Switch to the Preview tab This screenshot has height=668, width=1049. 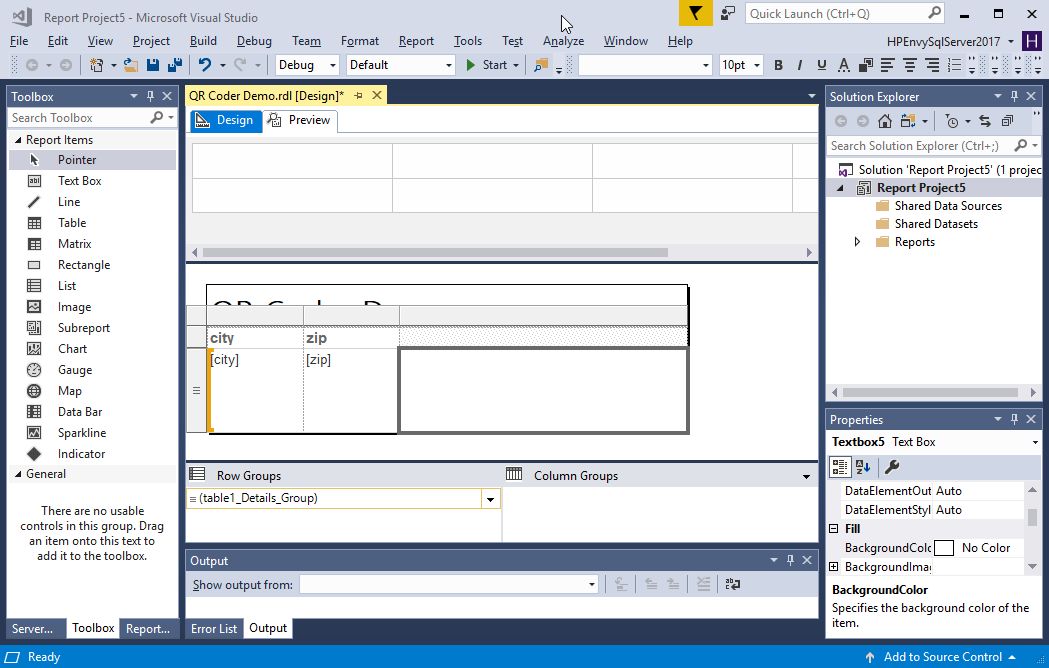300,120
